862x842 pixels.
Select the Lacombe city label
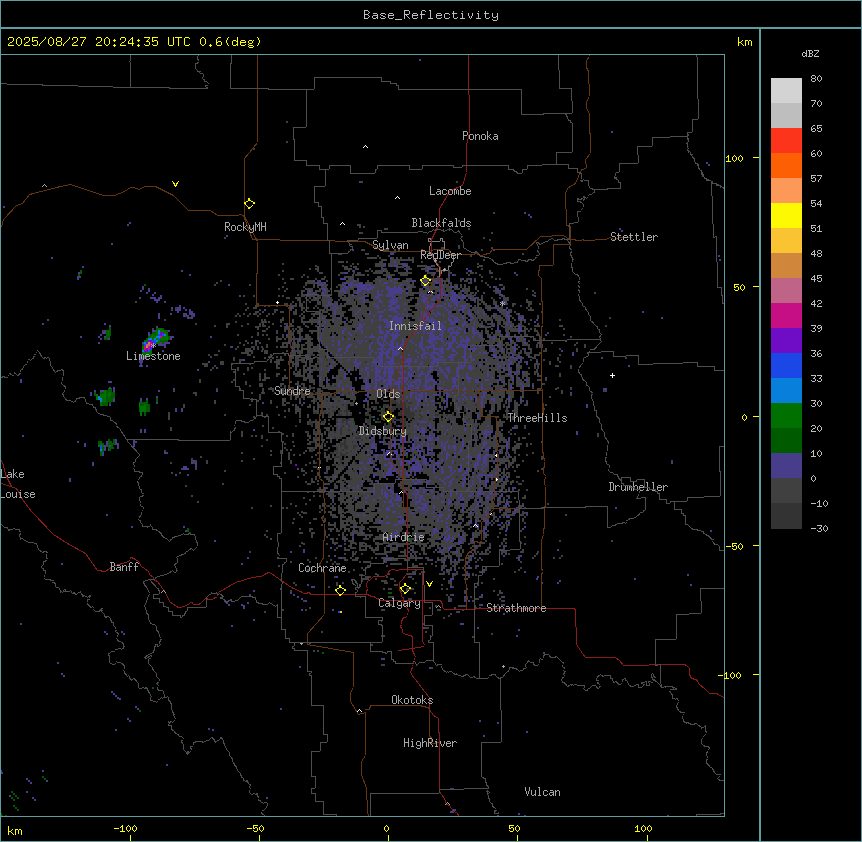(x=450, y=191)
